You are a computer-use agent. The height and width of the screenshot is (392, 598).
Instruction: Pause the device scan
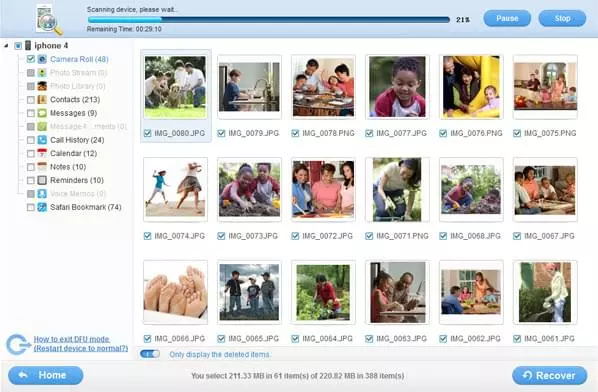(x=507, y=18)
